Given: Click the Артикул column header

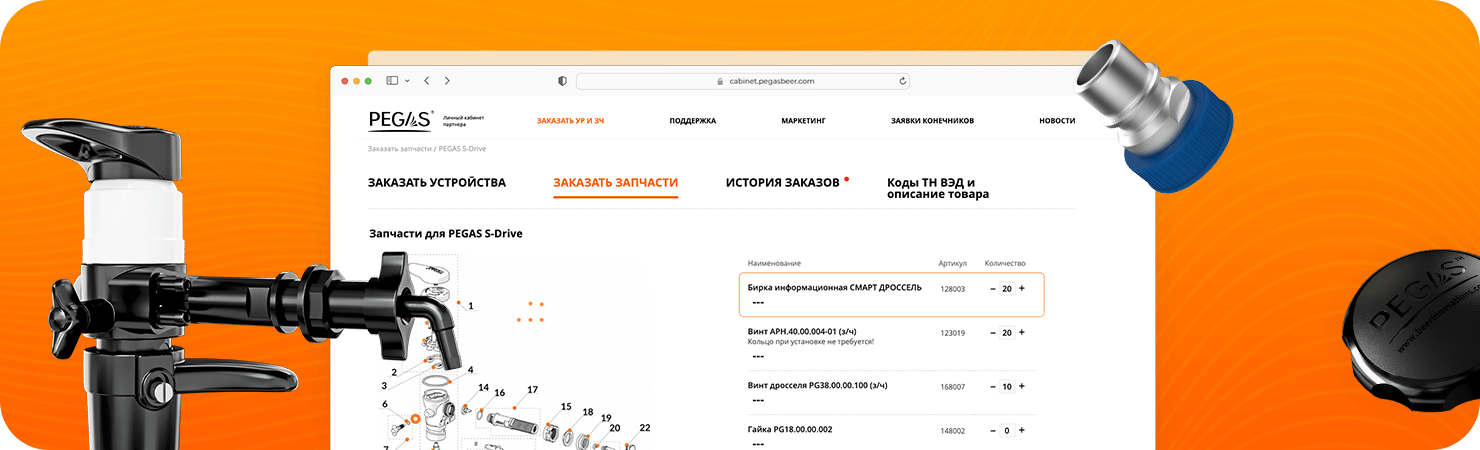Looking at the screenshot, I should [953, 263].
